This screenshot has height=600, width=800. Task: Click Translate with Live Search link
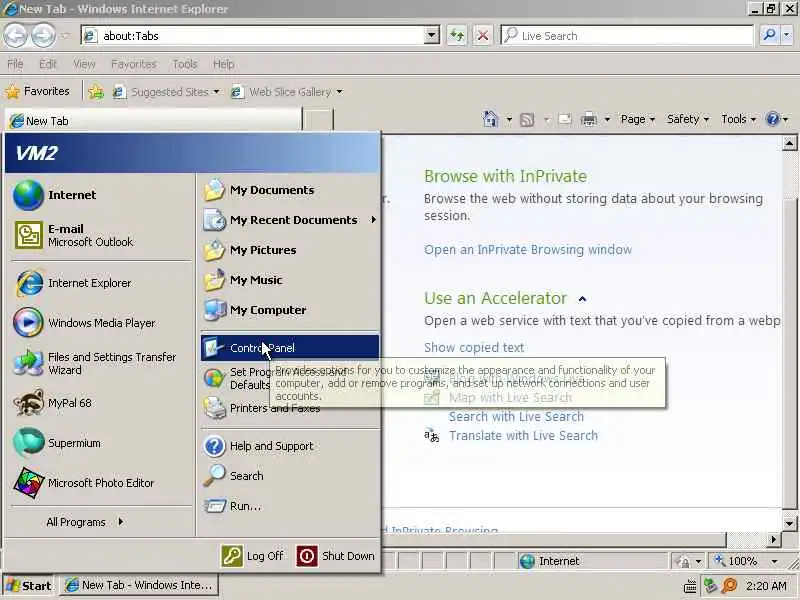coord(523,435)
